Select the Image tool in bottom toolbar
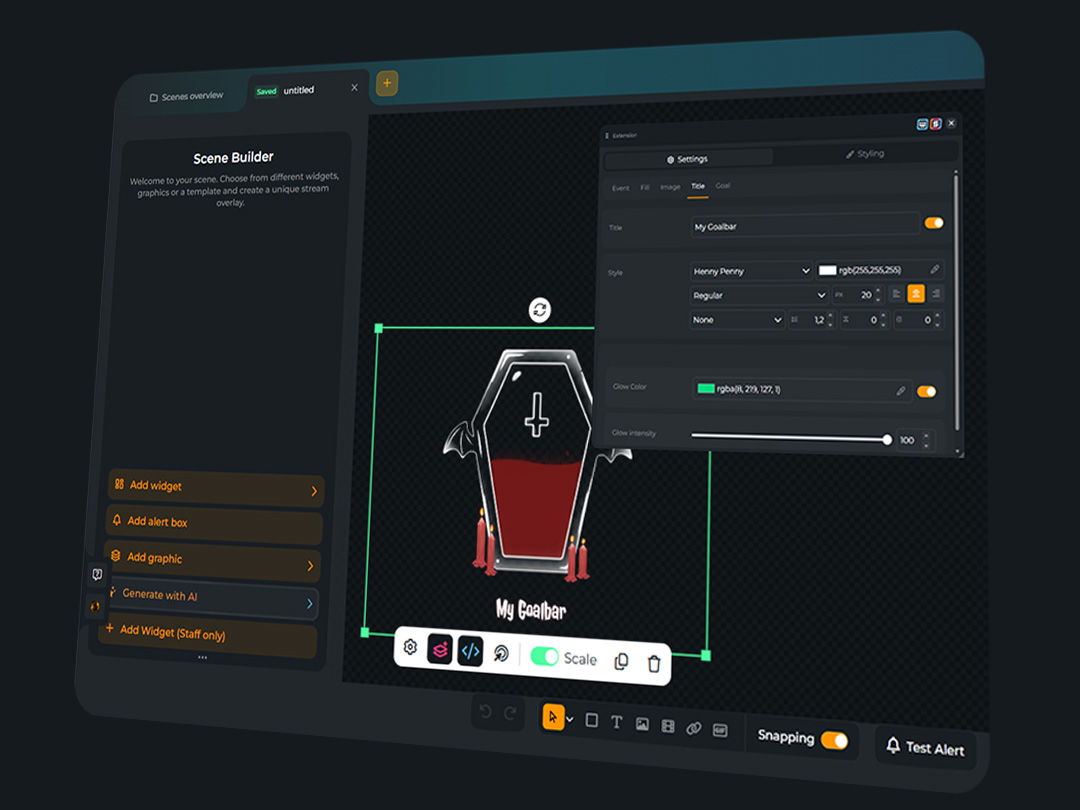Screen dimensions: 1080x810 [x=642, y=724]
